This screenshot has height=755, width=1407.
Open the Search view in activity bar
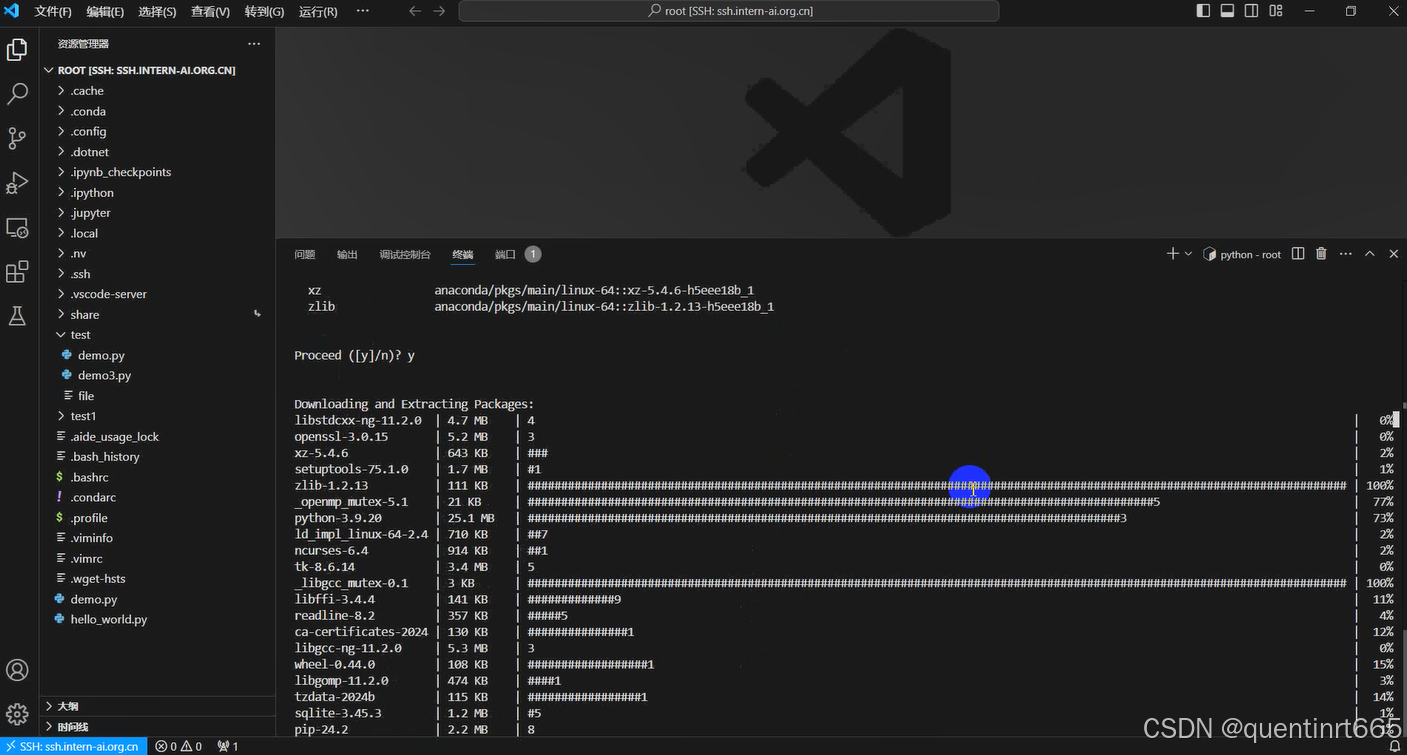coord(17,94)
